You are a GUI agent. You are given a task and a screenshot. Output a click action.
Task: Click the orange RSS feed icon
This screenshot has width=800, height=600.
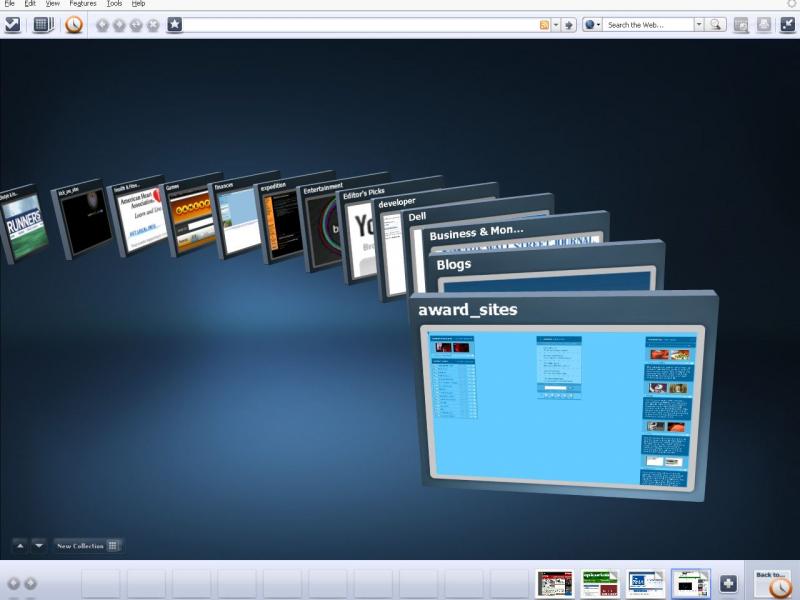[x=544, y=25]
